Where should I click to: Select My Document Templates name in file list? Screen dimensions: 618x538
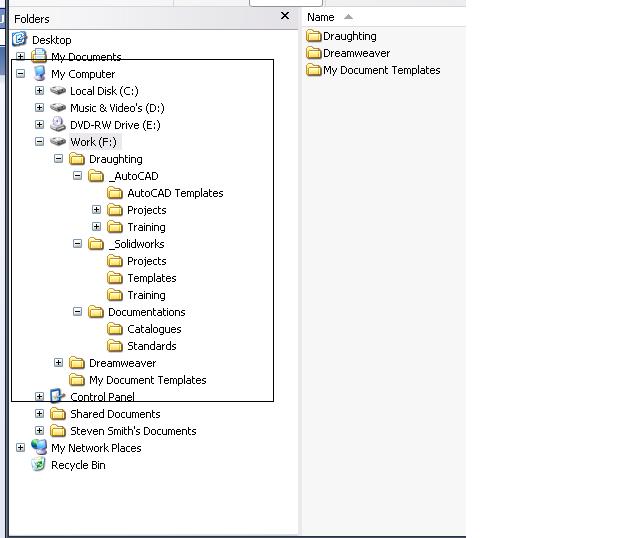point(382,70)
